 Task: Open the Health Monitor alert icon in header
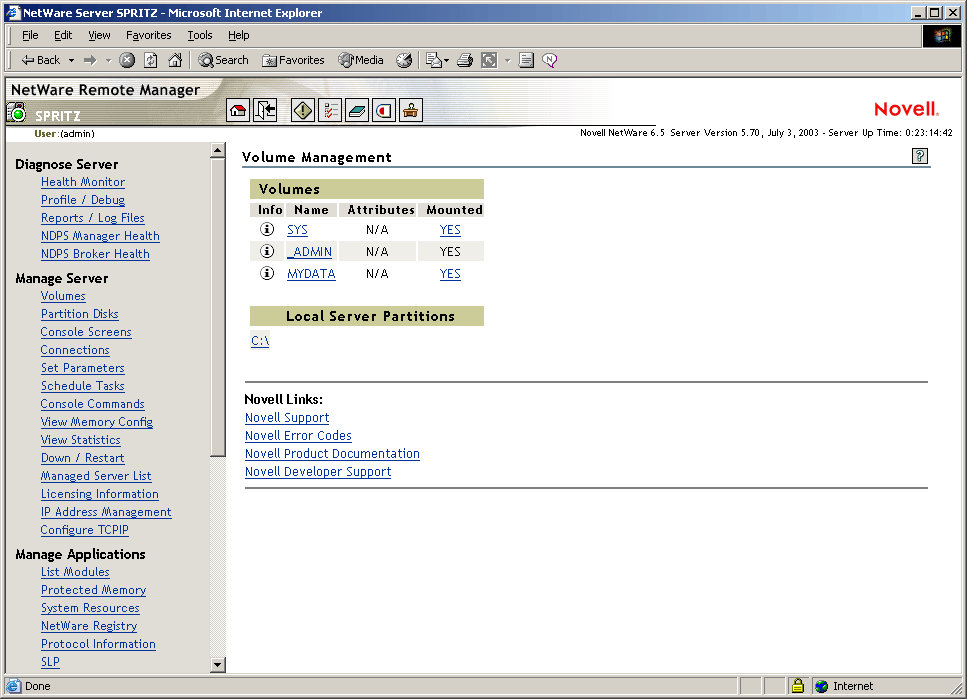click(x=302, y=110)
